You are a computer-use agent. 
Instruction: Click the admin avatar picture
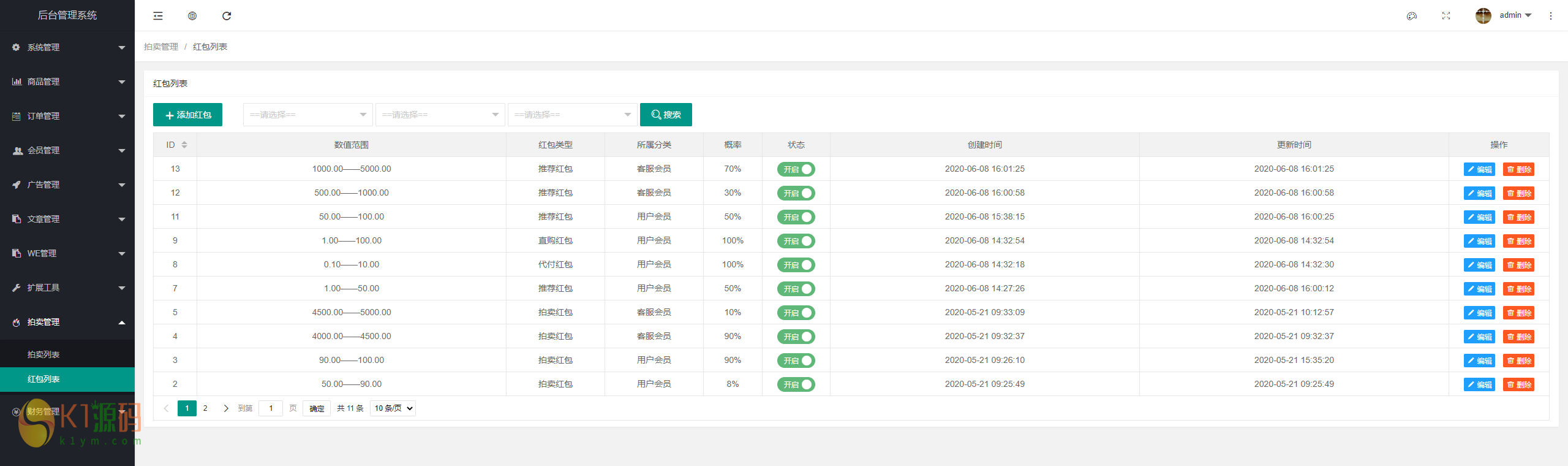1483,16
